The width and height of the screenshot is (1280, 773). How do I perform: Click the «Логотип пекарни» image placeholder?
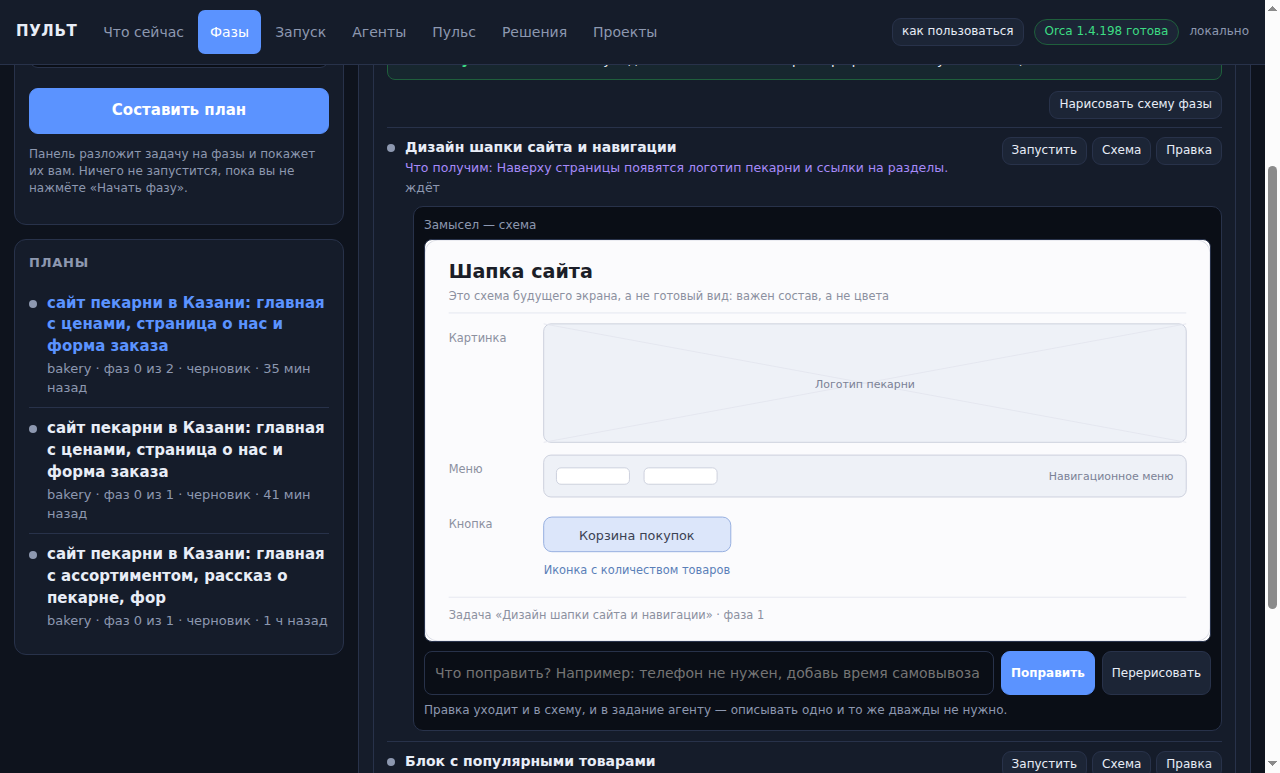click(865, 383)
